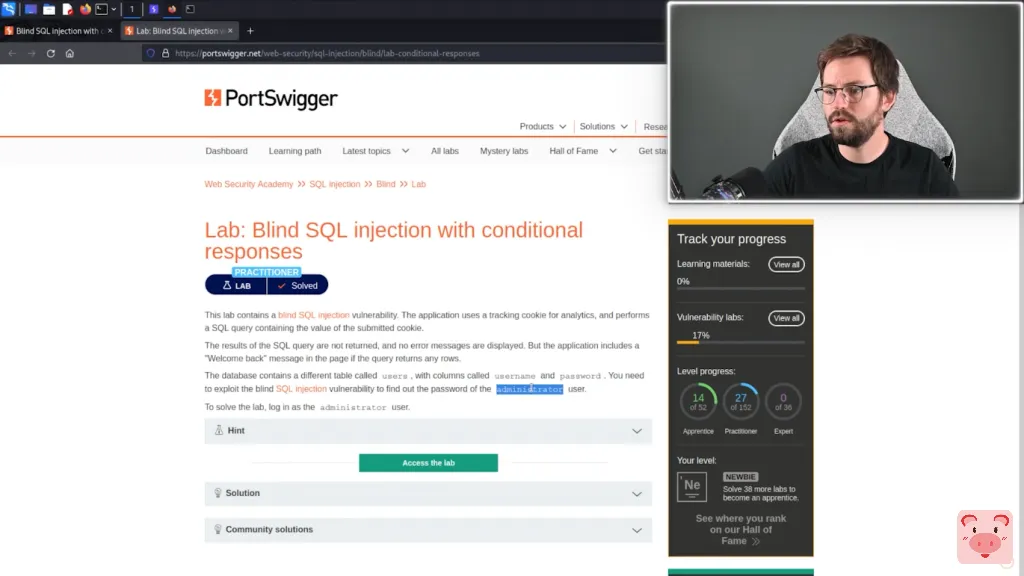Close the Lab: Blind SQL injection tab

tap(231, 31)
